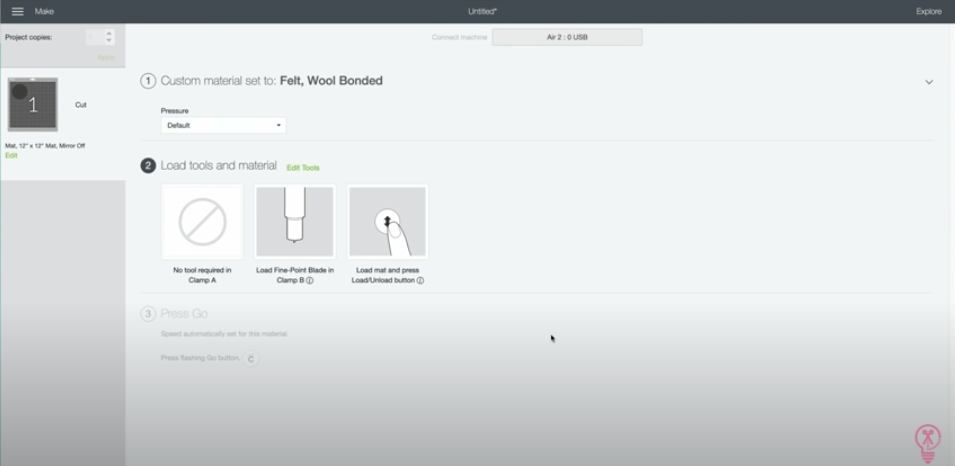Increase project copies with up arrow
Viewport: 955px width, 466px height.
coord(108,34)
